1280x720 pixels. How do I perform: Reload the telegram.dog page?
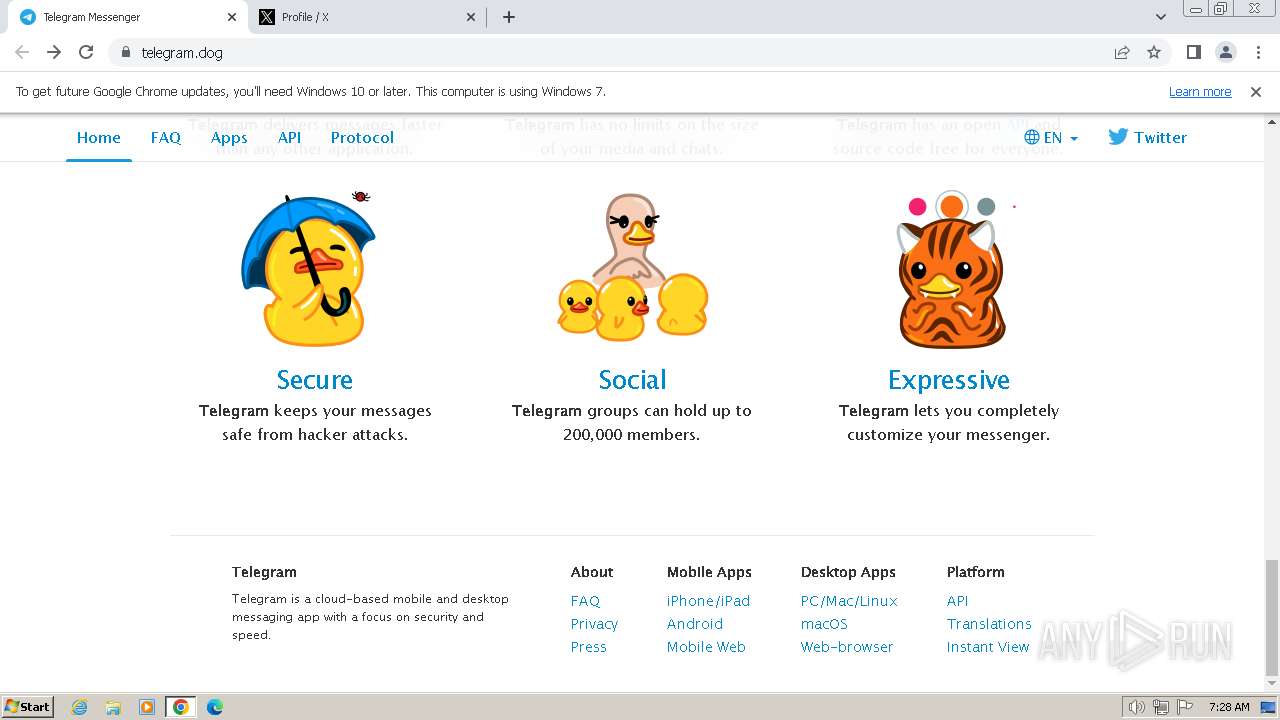tap(86, 52)
